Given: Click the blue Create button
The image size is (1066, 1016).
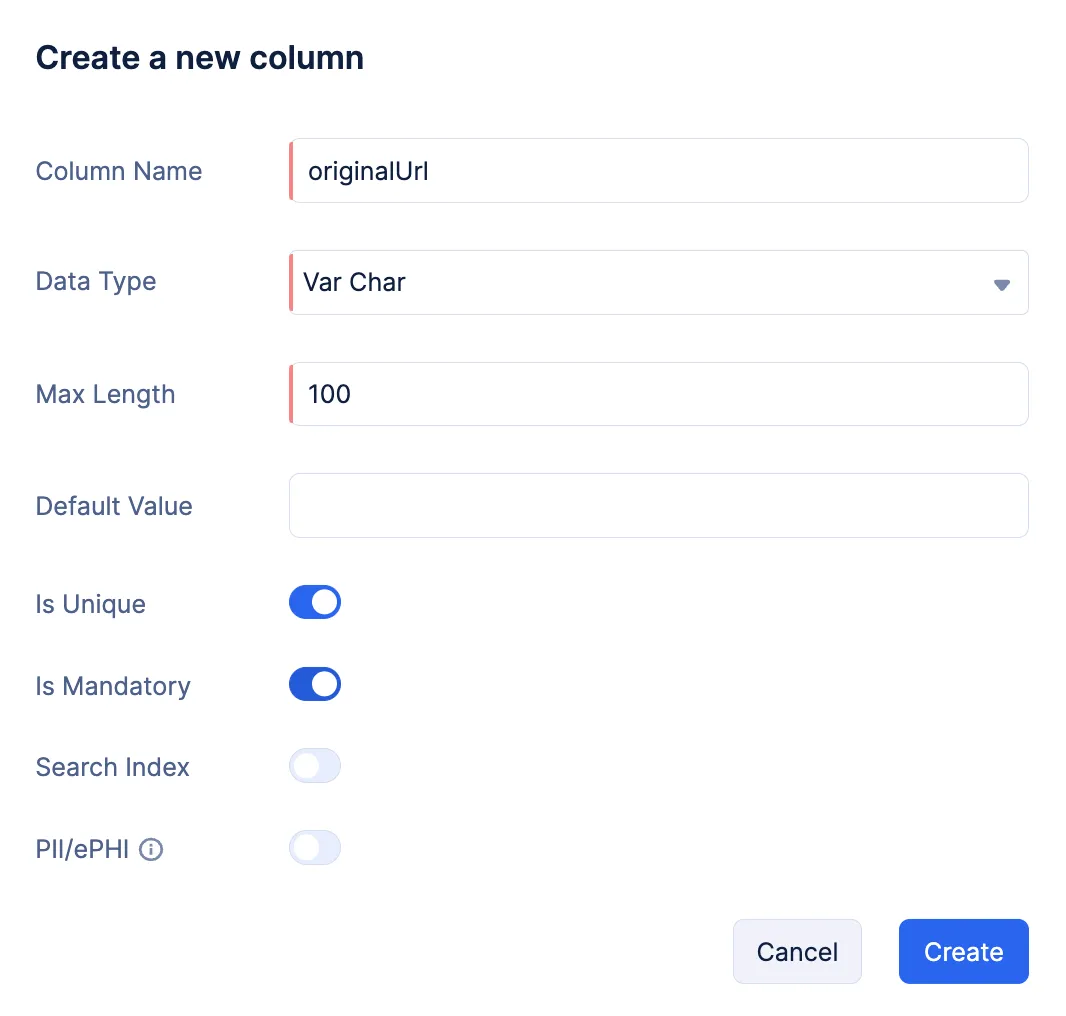Looking at the screenshot, I should click(x=963, y=952).
